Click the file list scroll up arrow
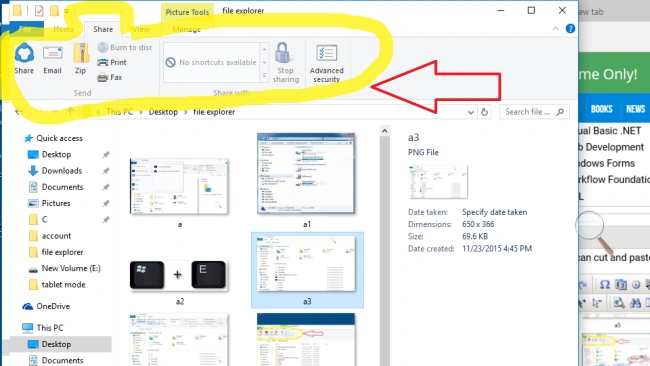Screen dimensions: 650x366 [384, 131]
